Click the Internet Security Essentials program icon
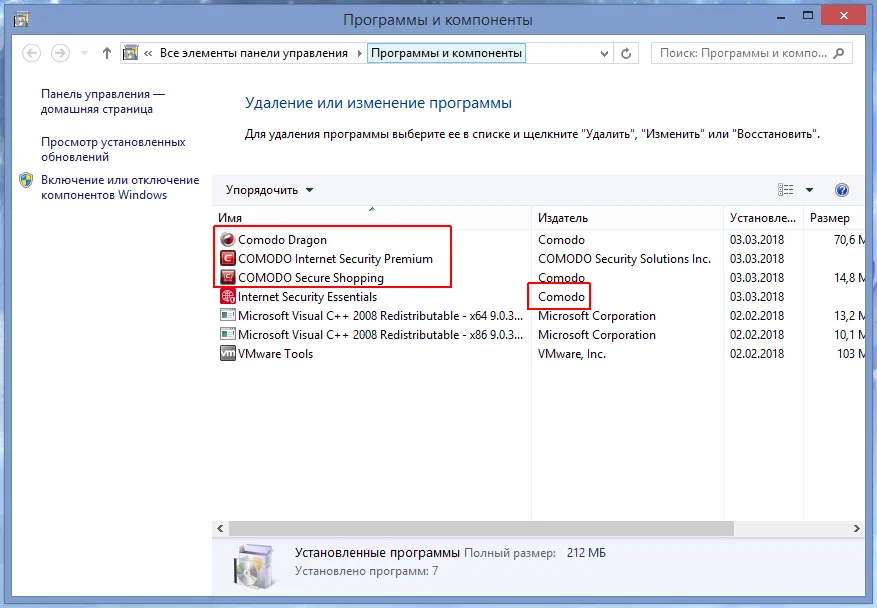 [228, 296]
